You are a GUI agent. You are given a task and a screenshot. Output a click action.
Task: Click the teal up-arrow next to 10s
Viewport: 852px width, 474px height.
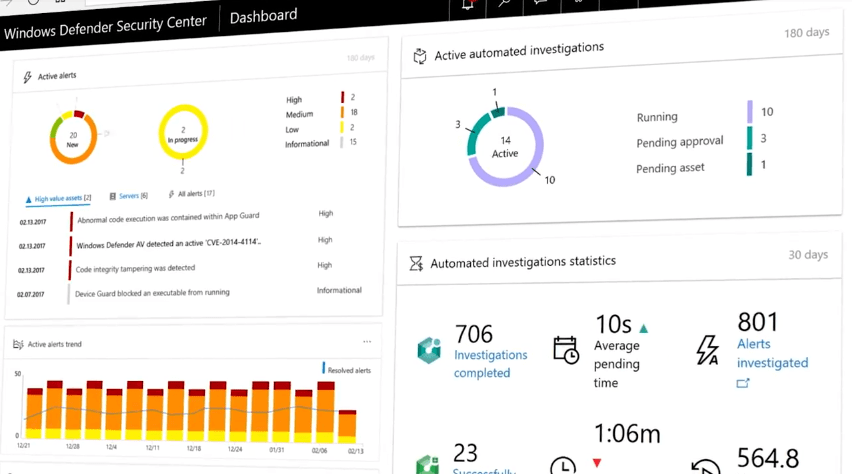(644, 328)
